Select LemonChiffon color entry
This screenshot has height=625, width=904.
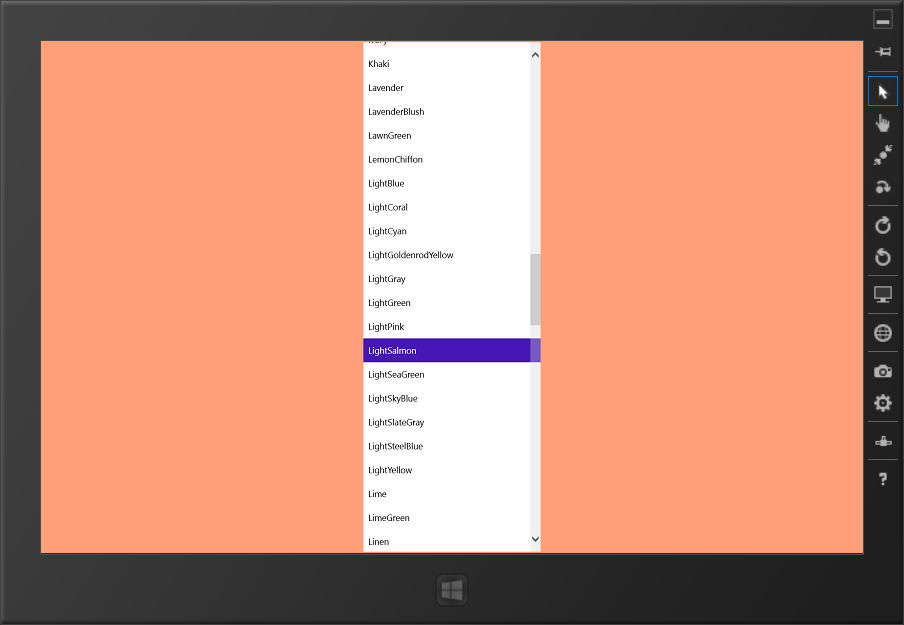[446, 160]
